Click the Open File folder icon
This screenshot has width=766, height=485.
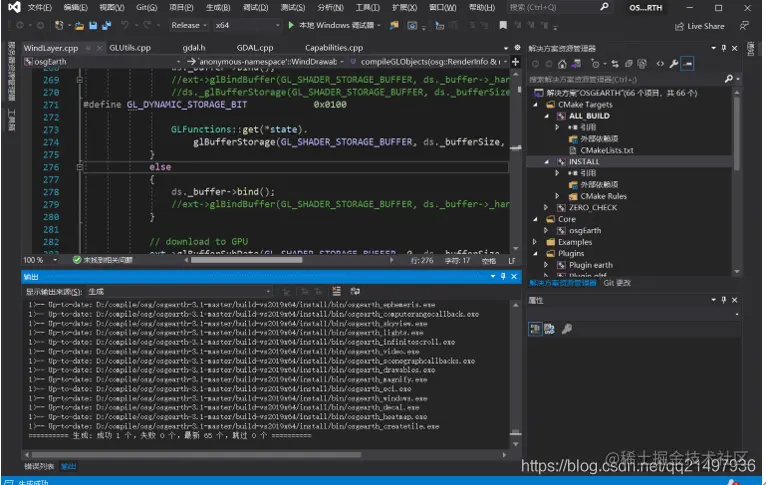pos(79,25)
